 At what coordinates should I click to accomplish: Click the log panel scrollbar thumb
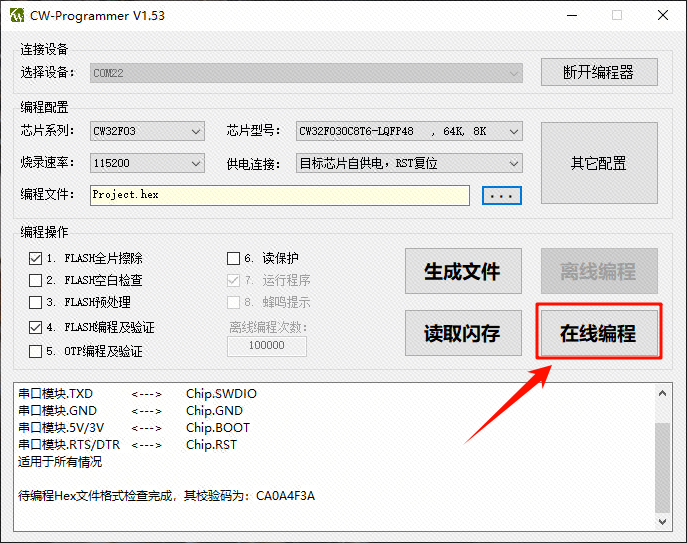point(662,467)
